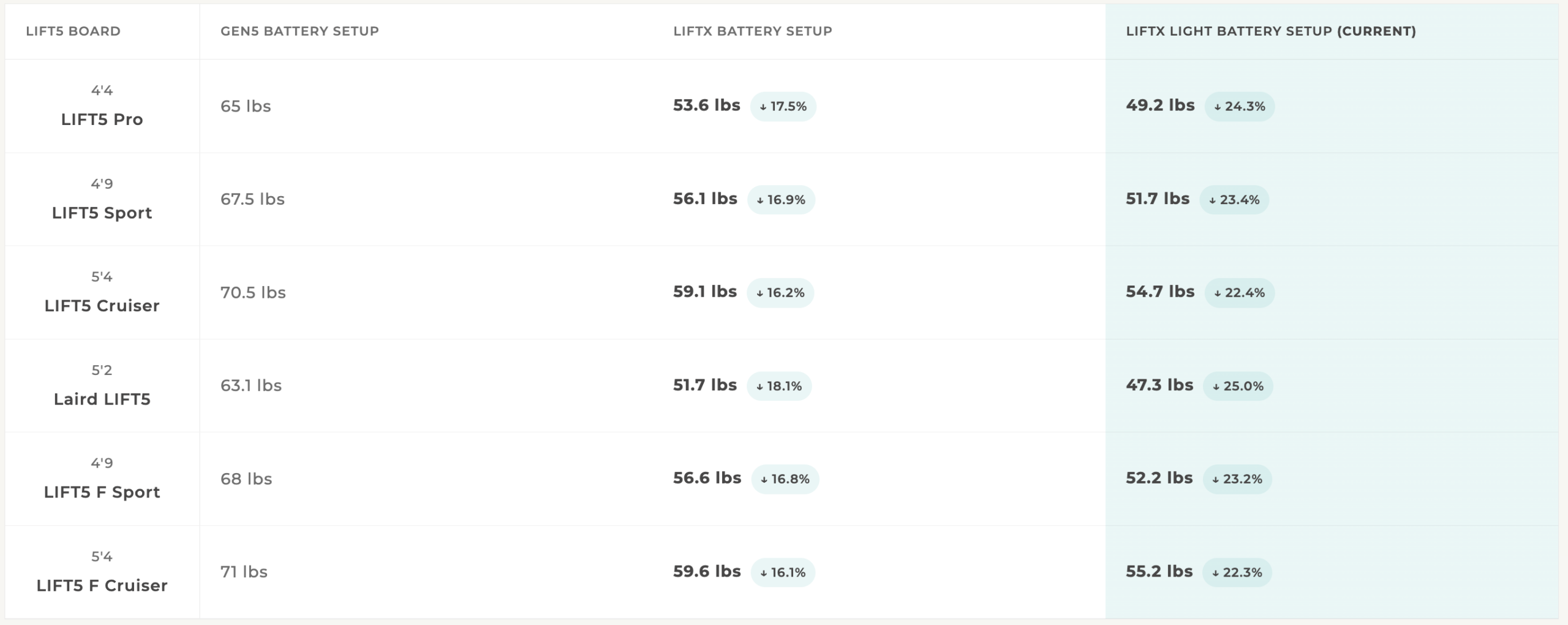Select the 16.2% reduction badge
Screen dimensions: 1568x625
point(780,293)
